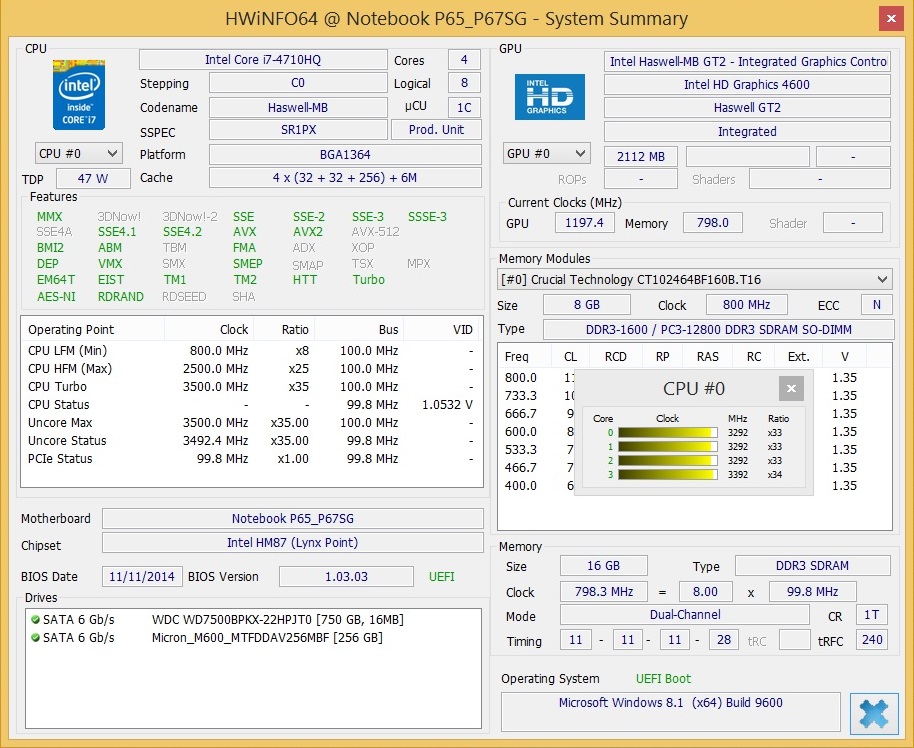Click the ECC N field
Image resolution: width=914 pixels, height=748 pixels.
[877, 305]
